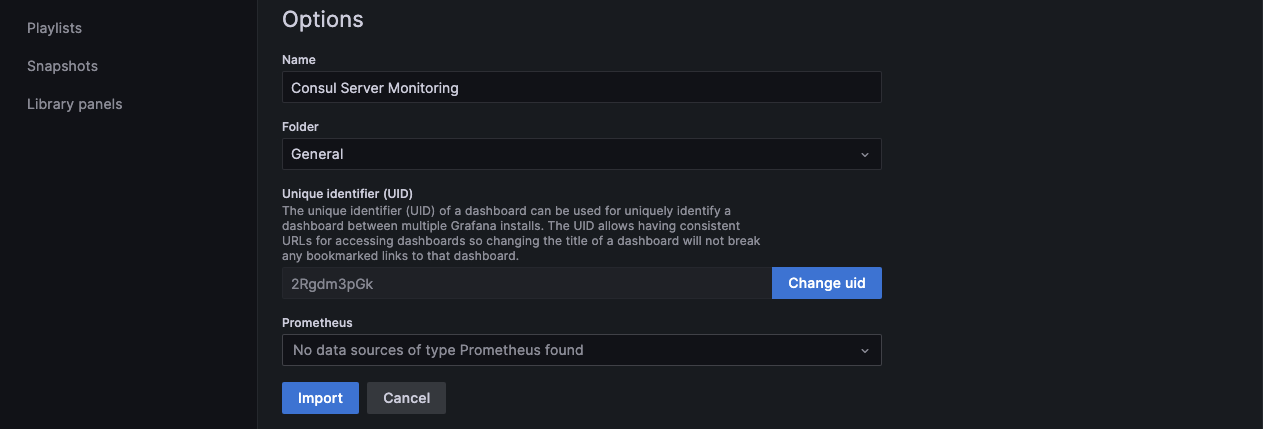
Task: Click the Unique identifier (UID) label
Action: click(x=347, y=193)
